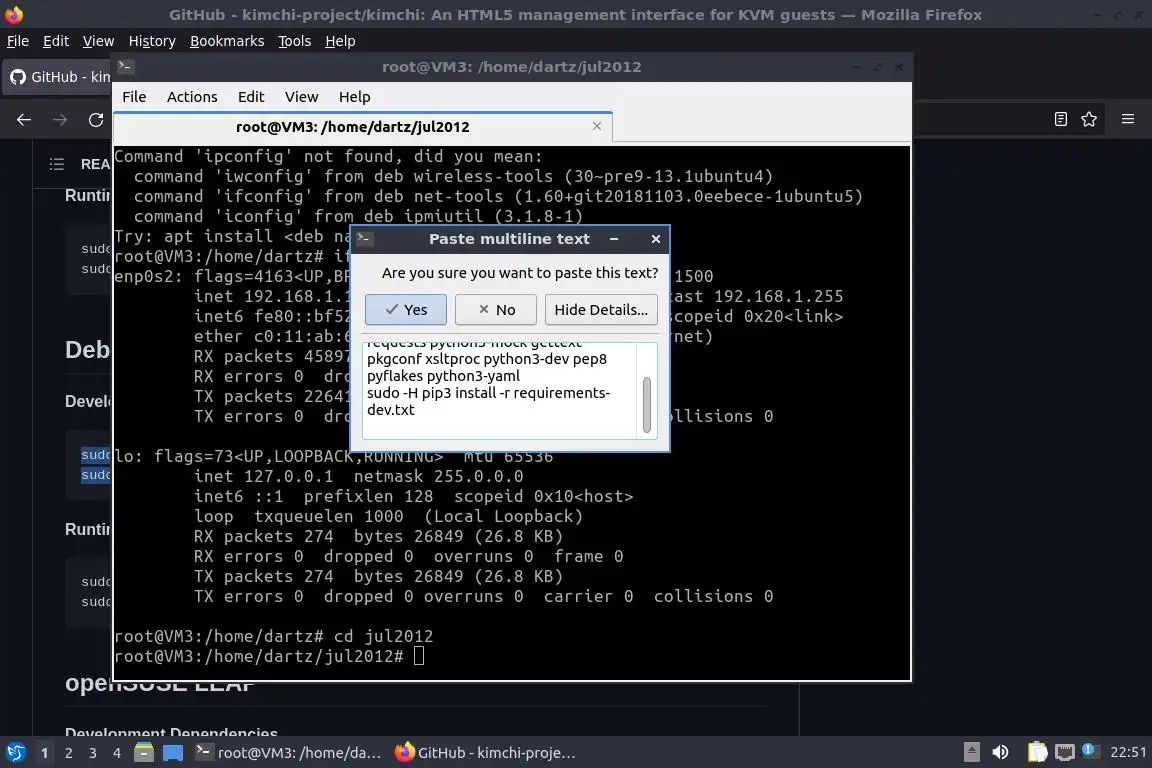Reload the Firefox page
Image resolution: width=1152 pixels, height=768 pixels.
point(96,120)
